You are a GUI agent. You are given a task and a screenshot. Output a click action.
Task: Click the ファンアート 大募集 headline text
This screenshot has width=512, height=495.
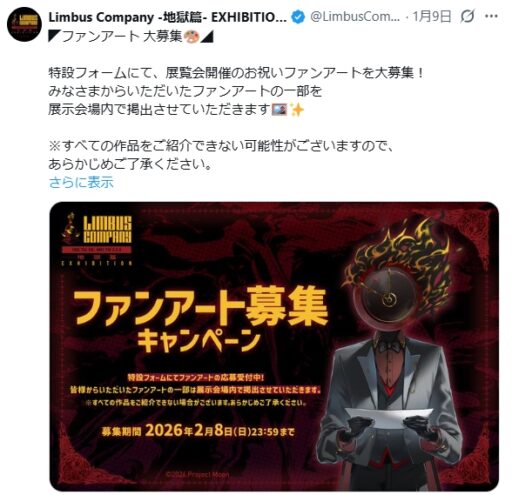pyautogui.click(x=121, y=36)
